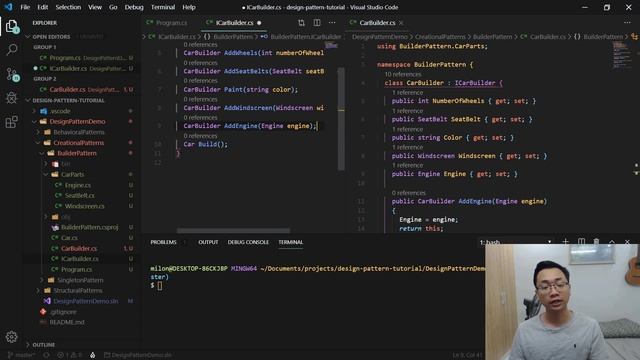The width and height of the screenshot is (640, 360).
Task: Click the cursor position indicator in status bar
Action: 467,355
